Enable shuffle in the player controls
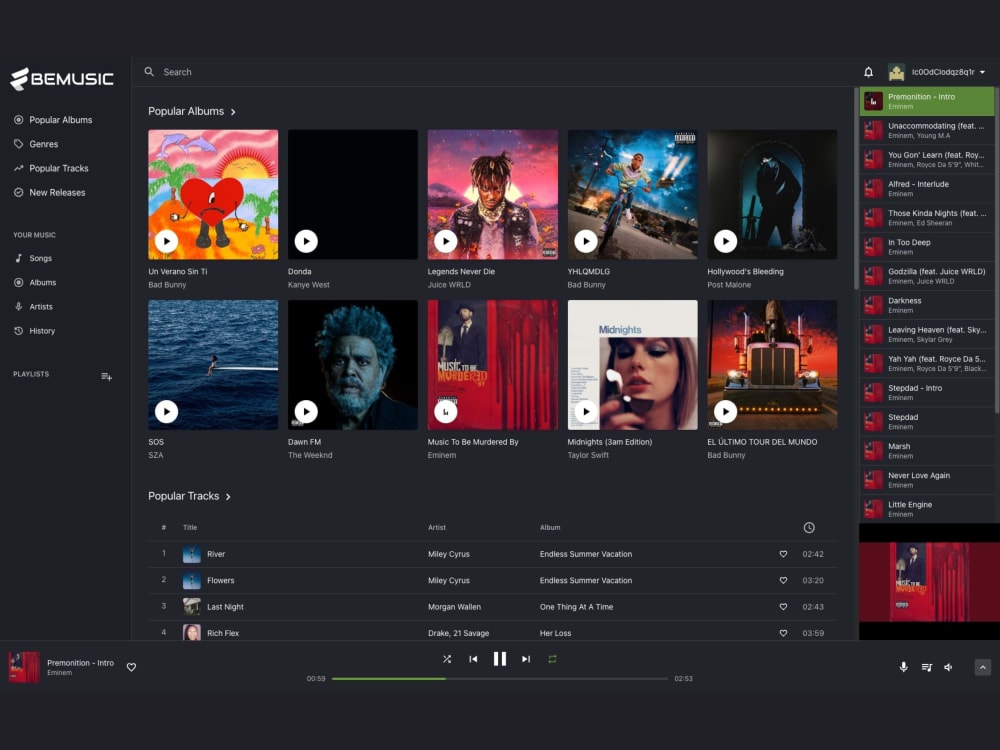Image resolution: width=1000 pixels, height=750 pixels. point(447,659)
